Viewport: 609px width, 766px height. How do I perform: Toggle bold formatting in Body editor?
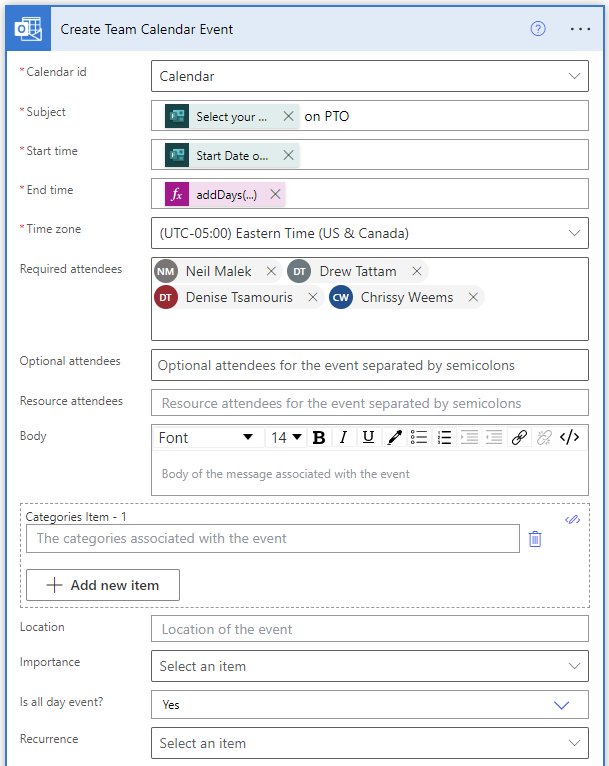pos(319,437)
